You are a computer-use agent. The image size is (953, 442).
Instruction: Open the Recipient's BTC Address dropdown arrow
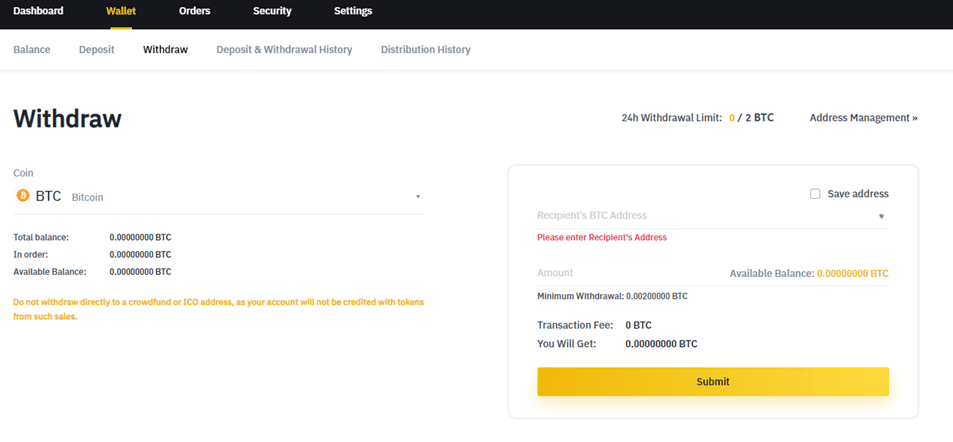pos(881,216)
